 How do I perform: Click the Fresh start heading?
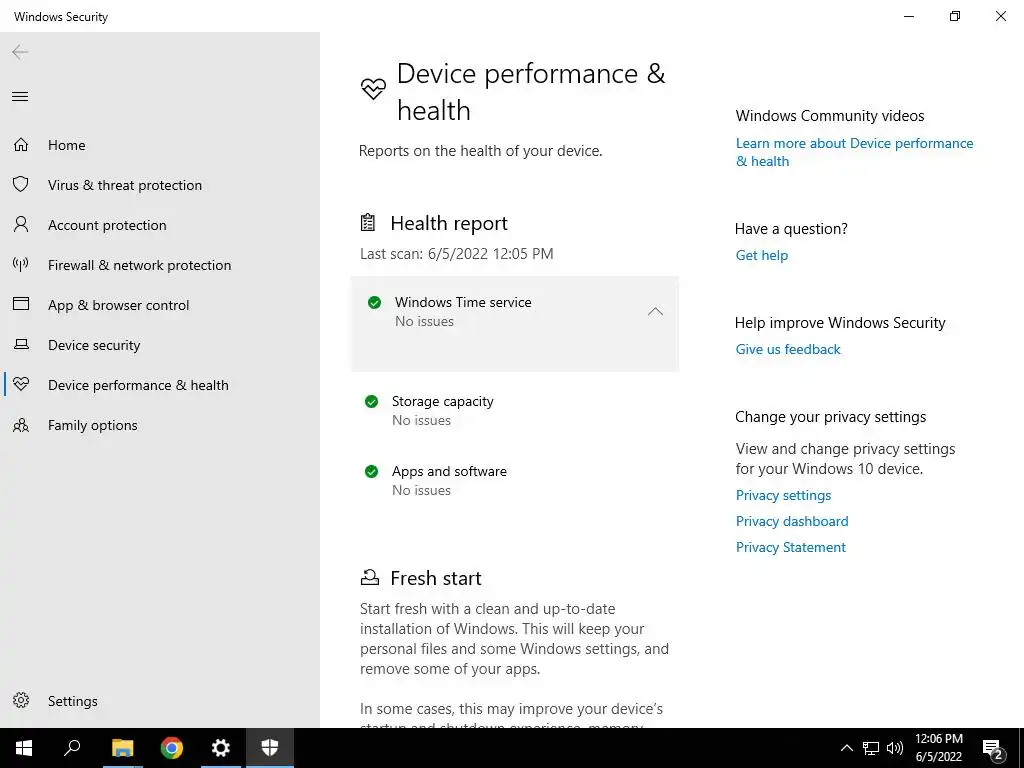[436, 578]
